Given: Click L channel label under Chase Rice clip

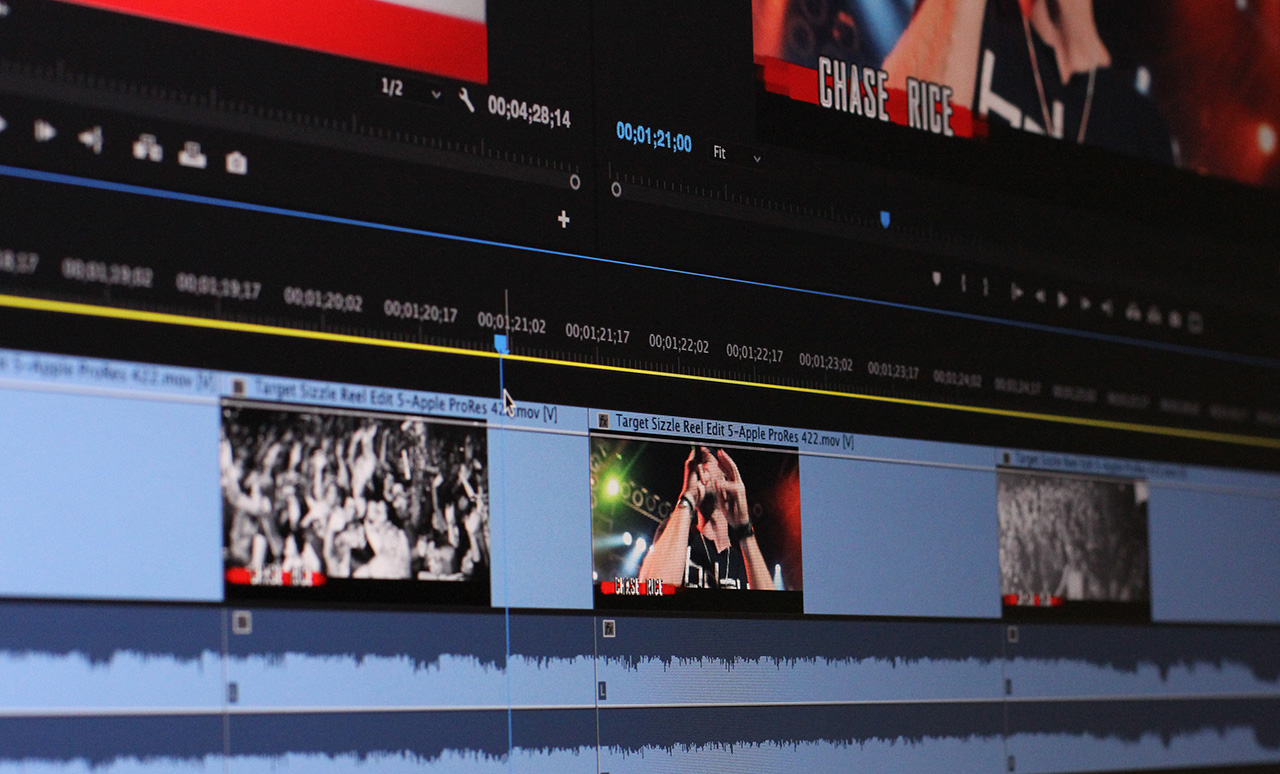Looking at the screenshot, I should point(602,690).
